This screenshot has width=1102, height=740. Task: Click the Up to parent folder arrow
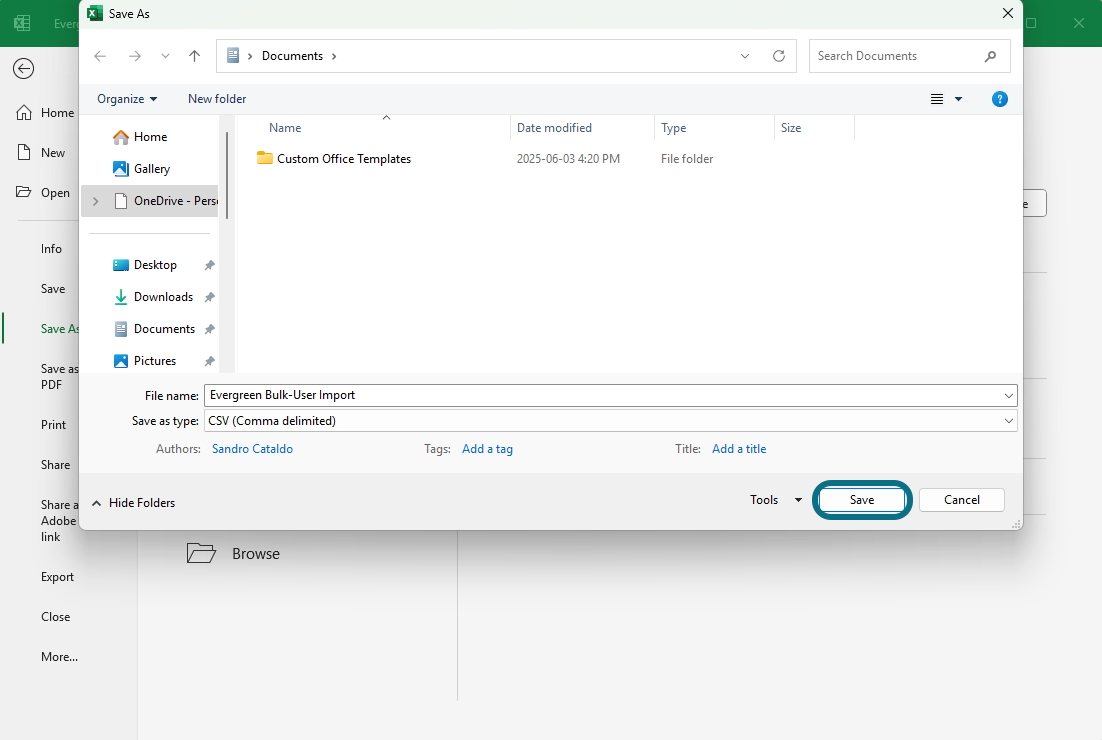195,56
